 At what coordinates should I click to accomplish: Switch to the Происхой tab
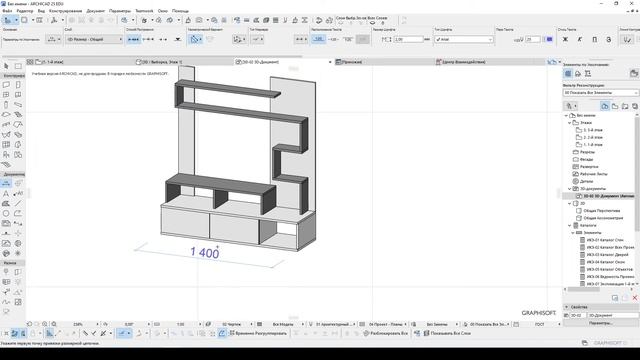coord(384,62)
